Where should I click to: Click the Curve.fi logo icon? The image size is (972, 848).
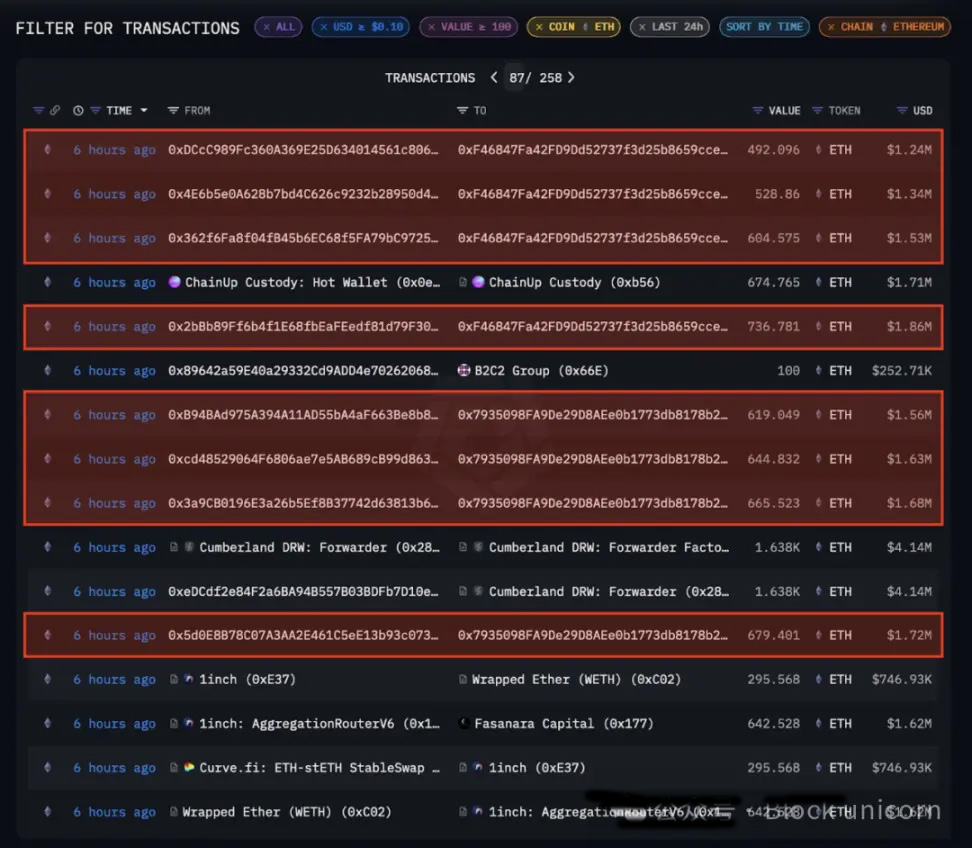(189, 767)
